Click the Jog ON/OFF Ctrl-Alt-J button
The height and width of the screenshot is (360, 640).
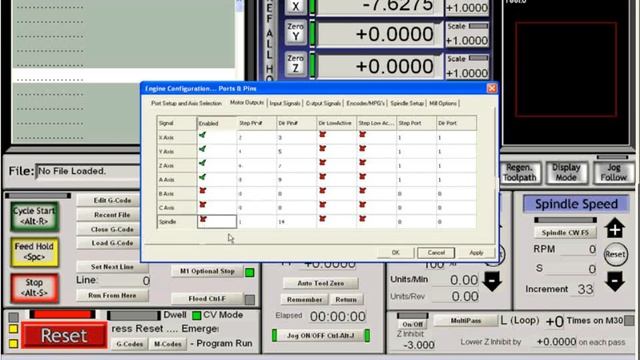(320, 336)
